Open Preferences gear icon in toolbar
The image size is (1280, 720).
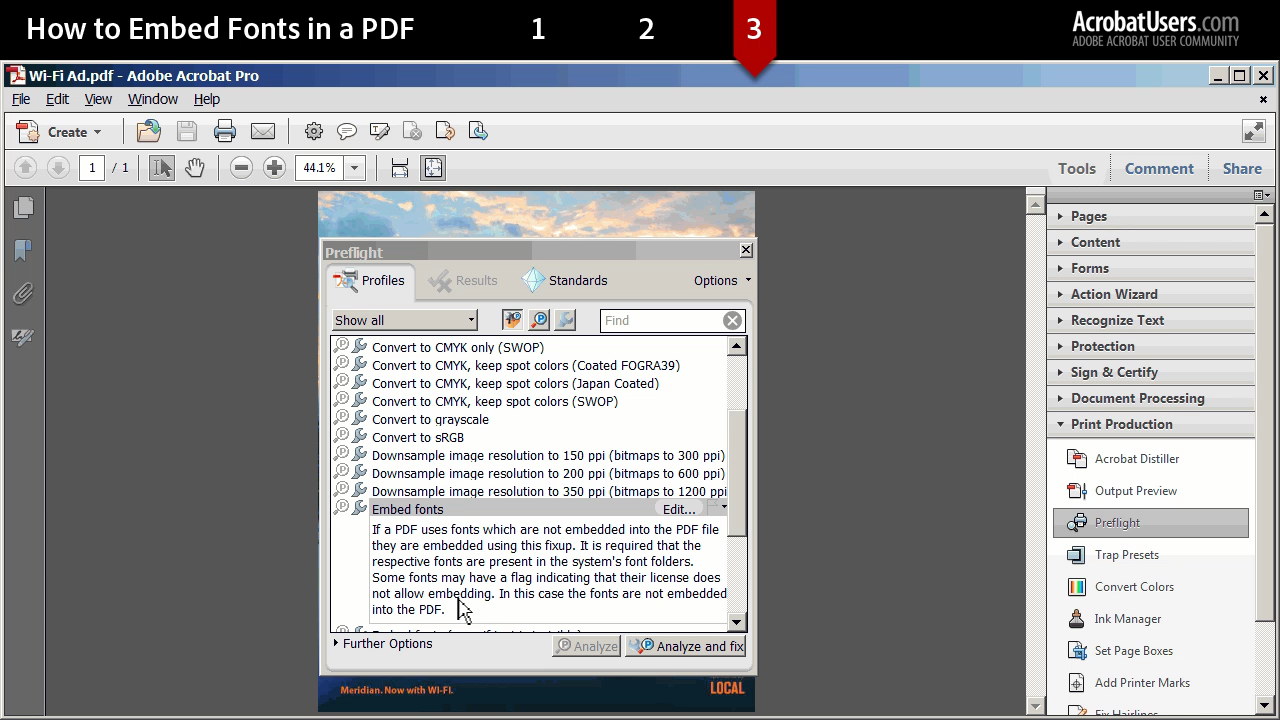pyautogui.click(x=314, y=131)
